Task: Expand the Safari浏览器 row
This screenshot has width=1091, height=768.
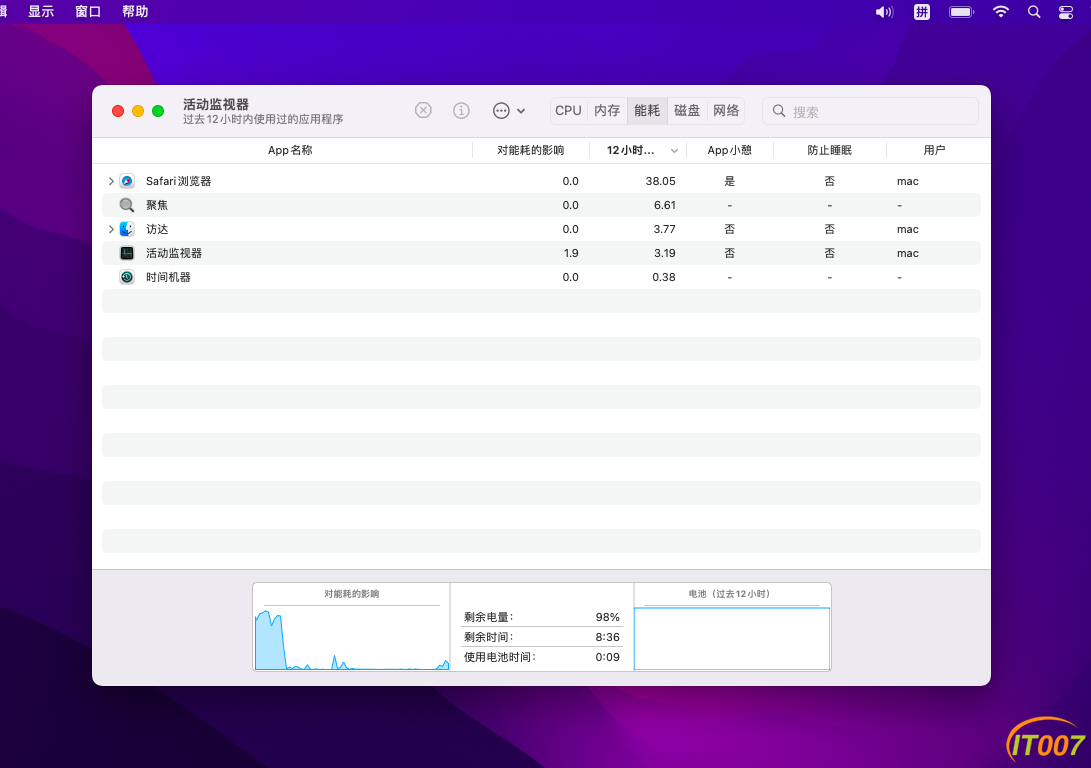Action: [111, 181]
